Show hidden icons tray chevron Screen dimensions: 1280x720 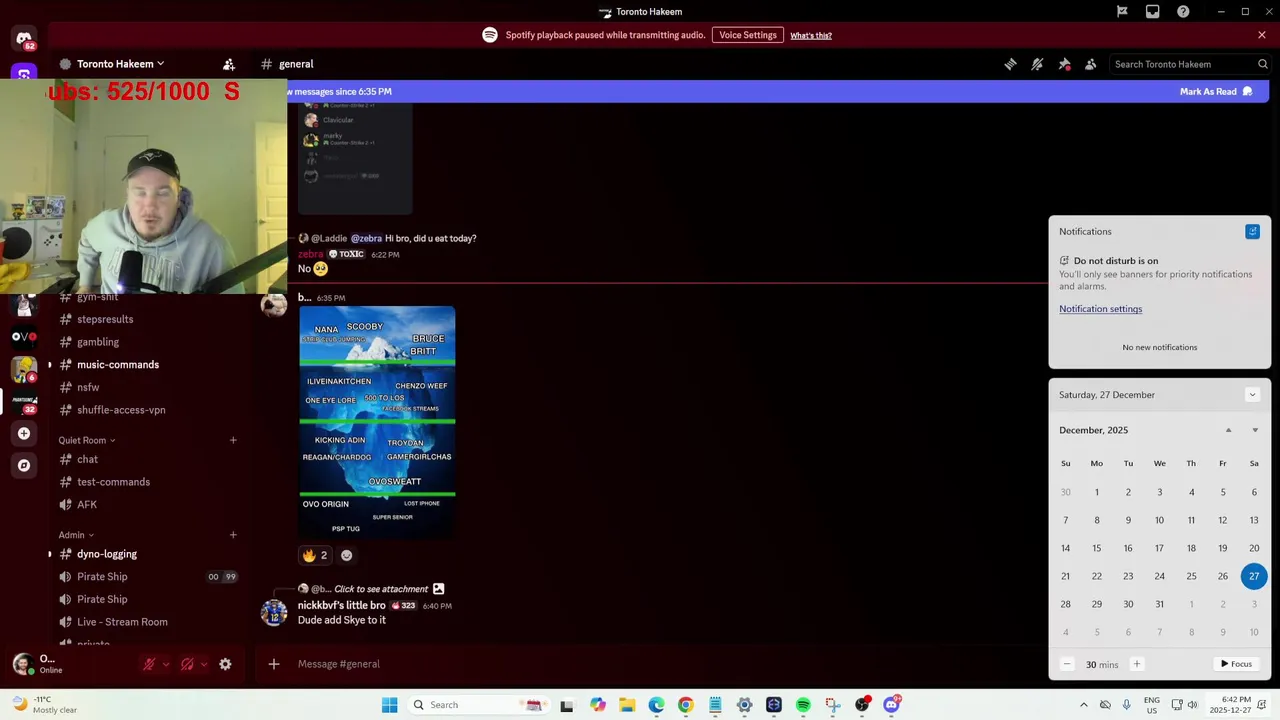(1083, 705)
